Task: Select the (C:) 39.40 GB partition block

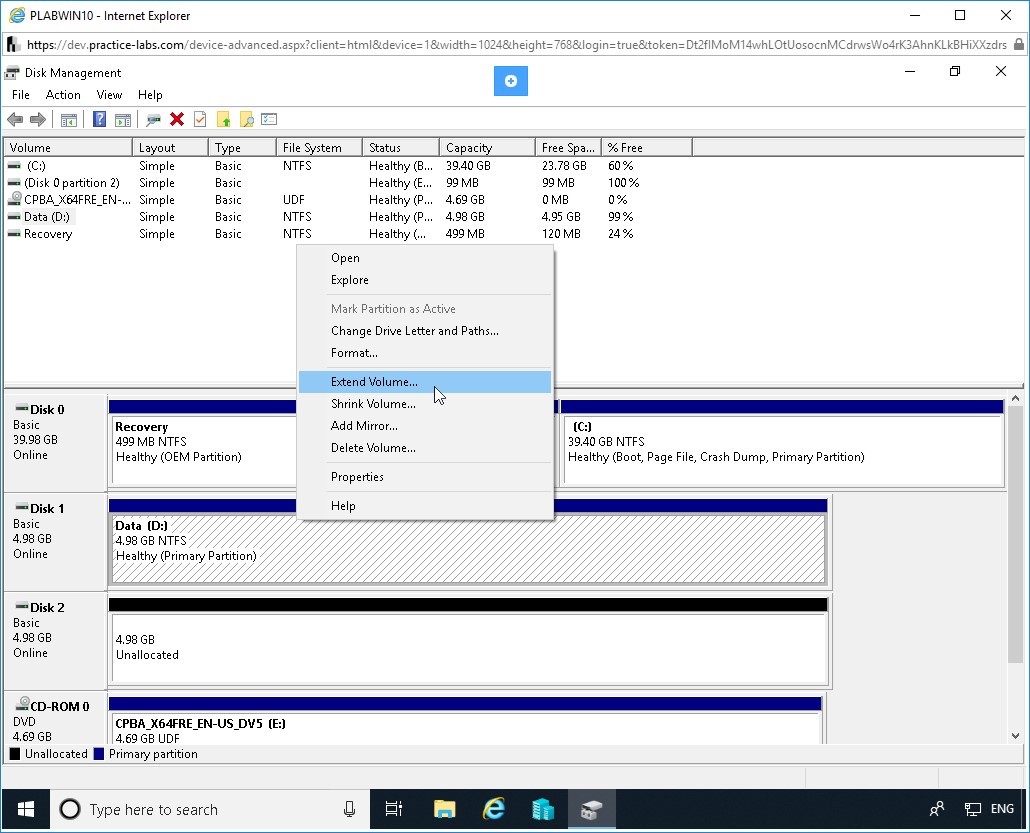Action: point(782,449)
